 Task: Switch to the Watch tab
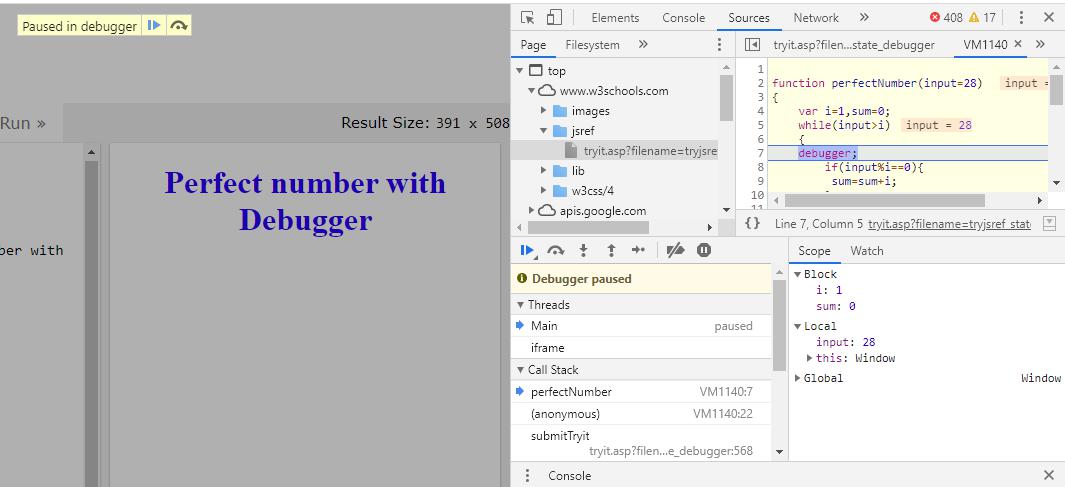coord(867,251)
